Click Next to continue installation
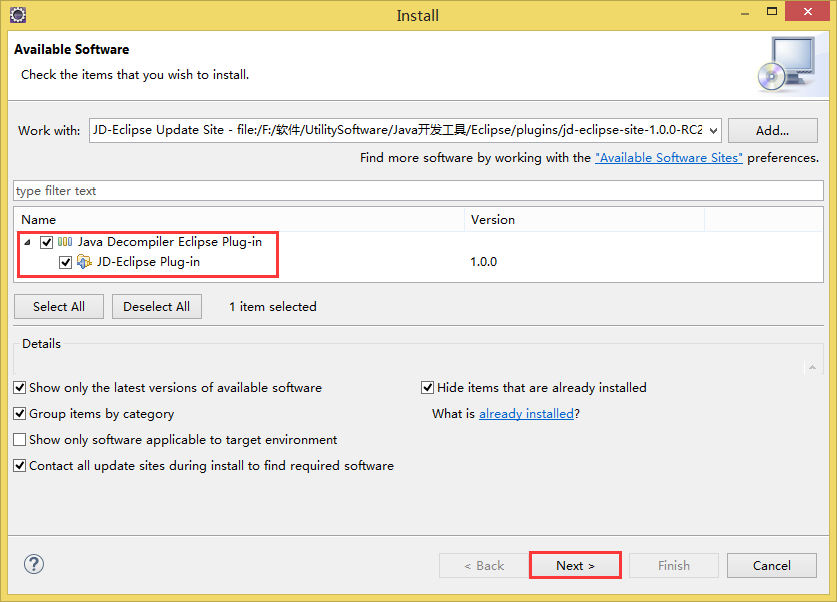837x602 pixels. (x=575, y=565)
